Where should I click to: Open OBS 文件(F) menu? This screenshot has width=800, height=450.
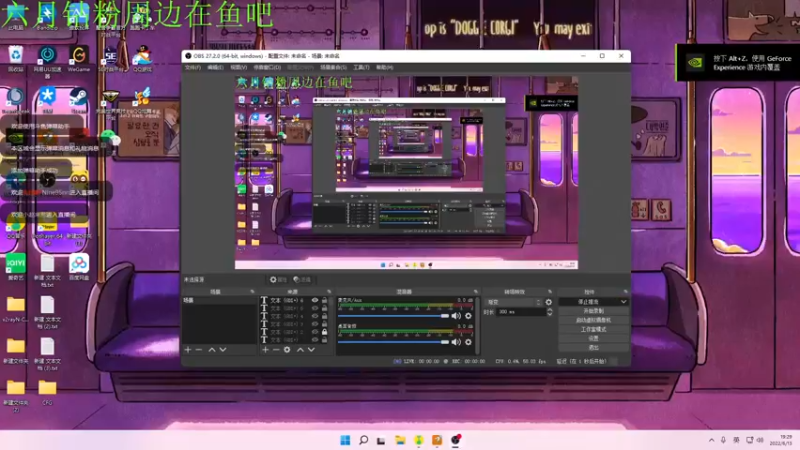[x=192, y=67]
